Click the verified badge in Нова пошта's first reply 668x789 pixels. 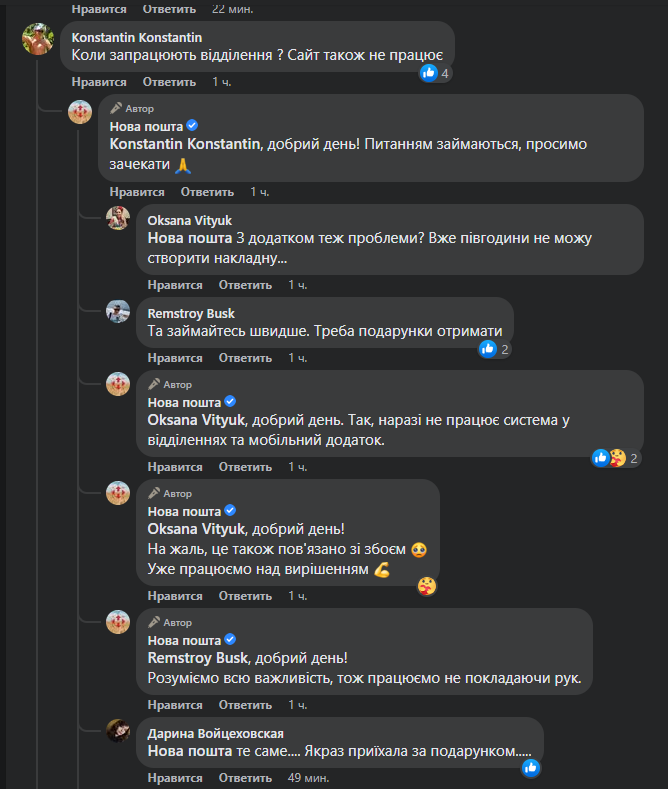[x=193, y=126]
